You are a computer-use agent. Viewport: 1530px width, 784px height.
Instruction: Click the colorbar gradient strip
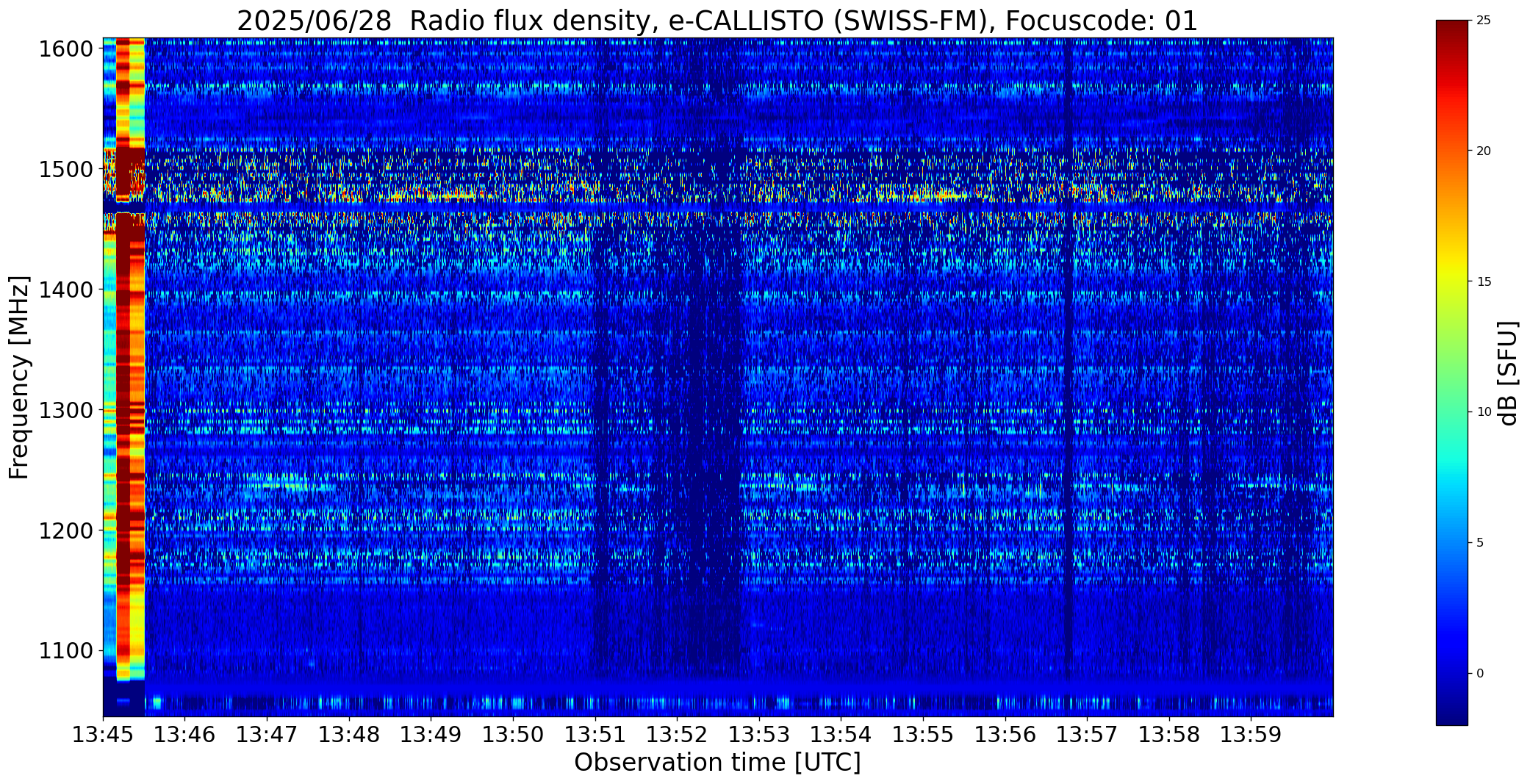[x=1452, y=373]
